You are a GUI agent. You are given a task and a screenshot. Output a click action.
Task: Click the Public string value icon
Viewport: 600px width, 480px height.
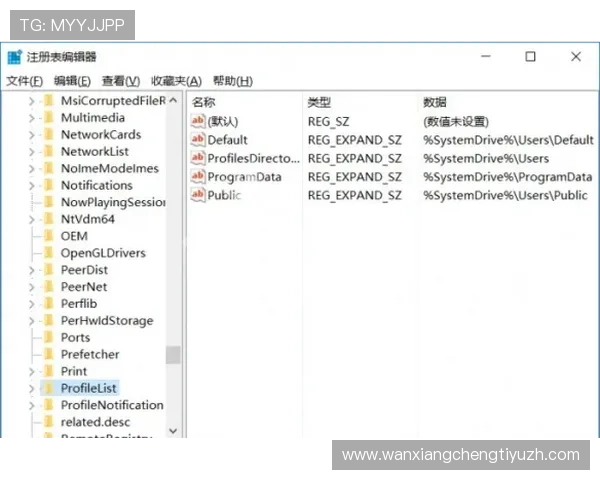(198, 194)
